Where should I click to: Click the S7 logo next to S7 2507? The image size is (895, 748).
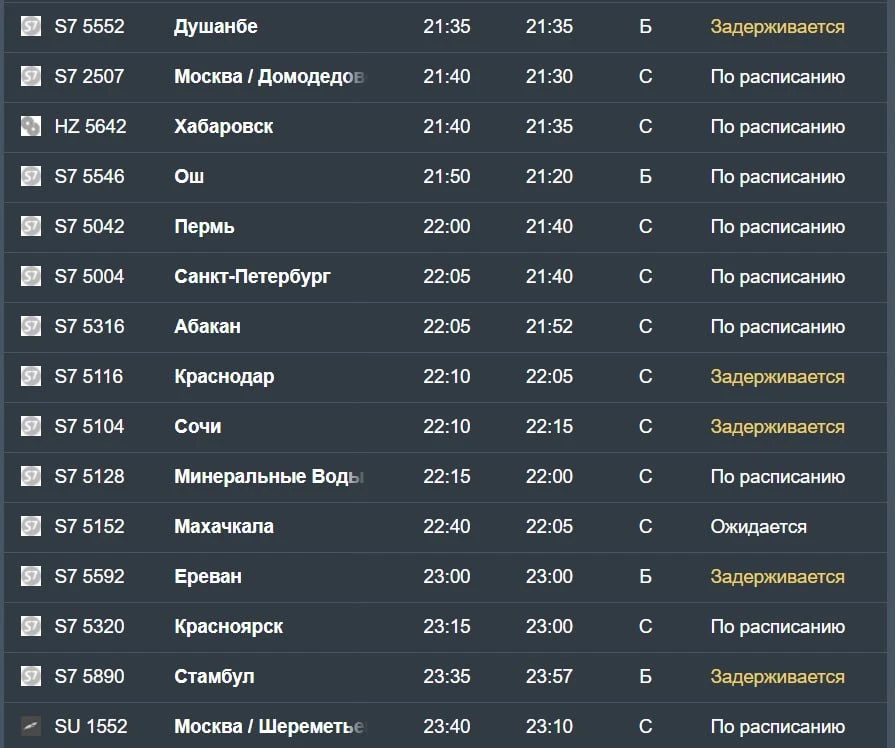[31, 76]
